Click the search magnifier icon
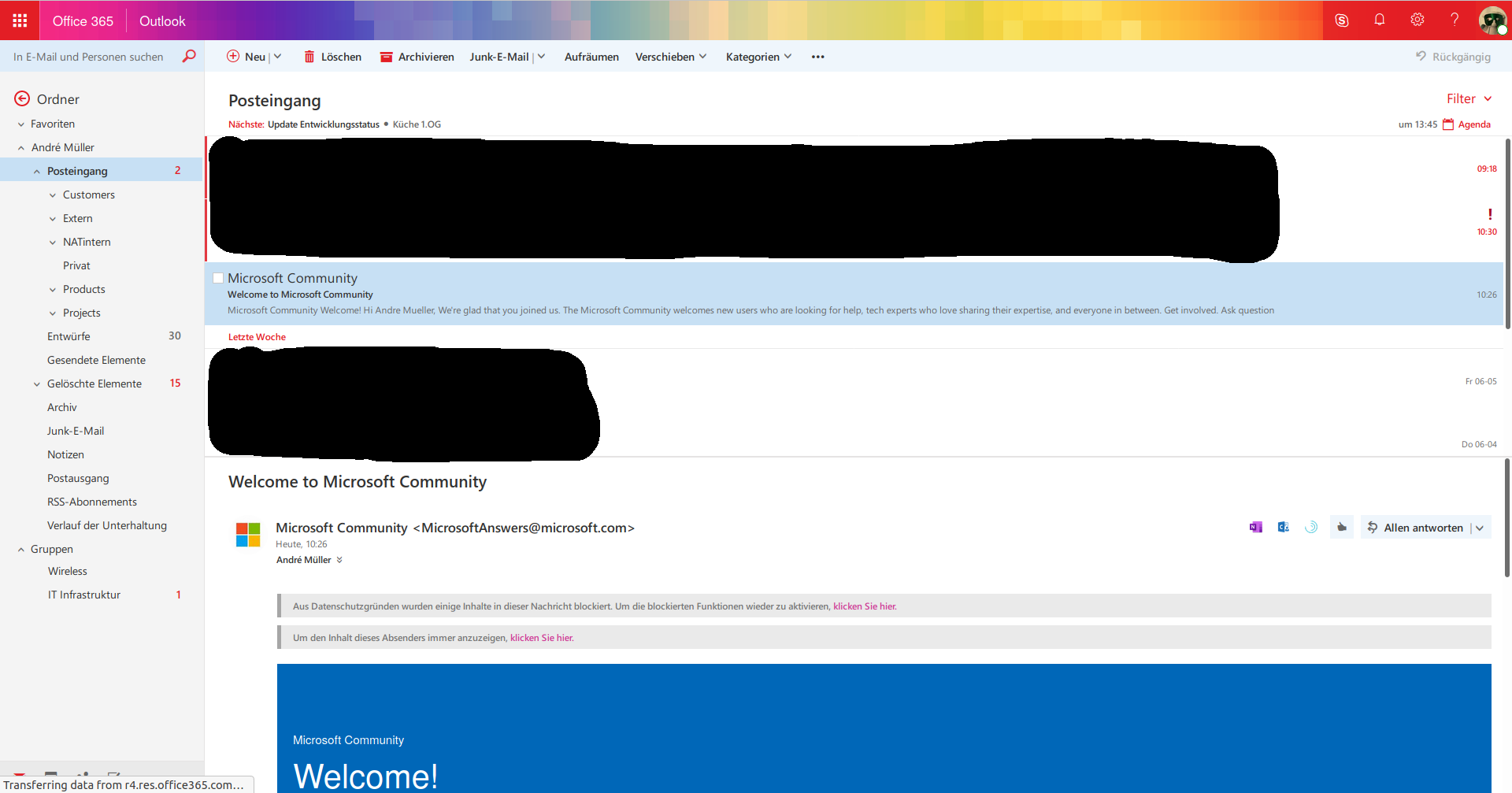The width and height of the screenshot is (1512, 793). [189, 57]
